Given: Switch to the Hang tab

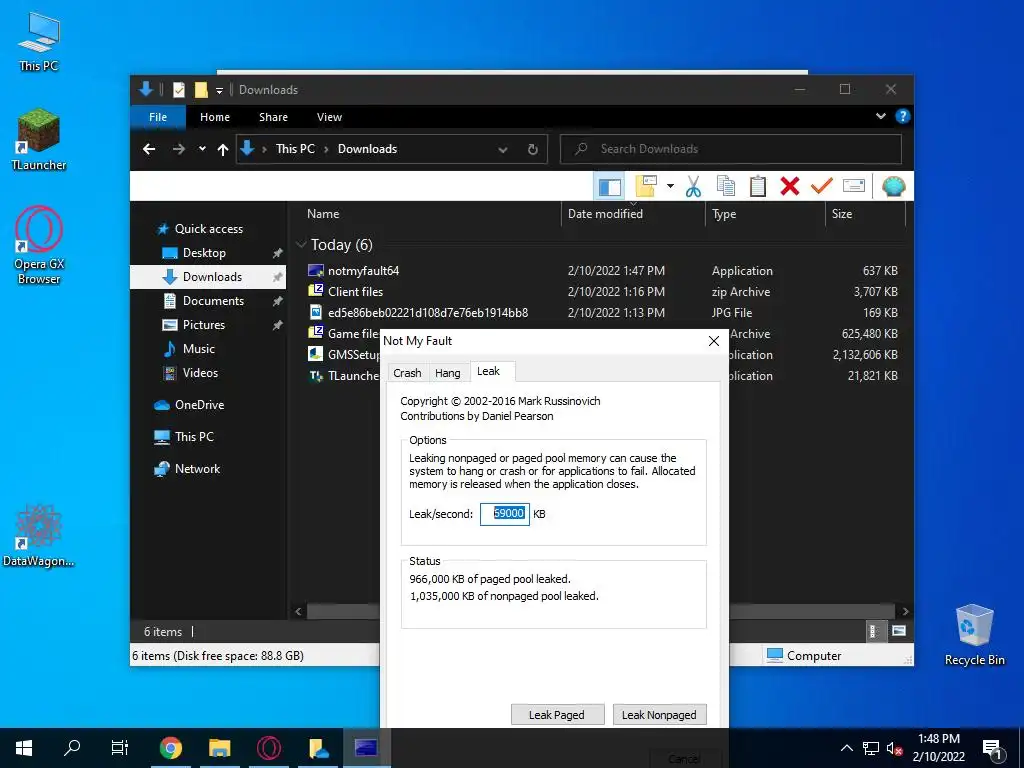Looking at the screenshot, I should tap(447, 373).
